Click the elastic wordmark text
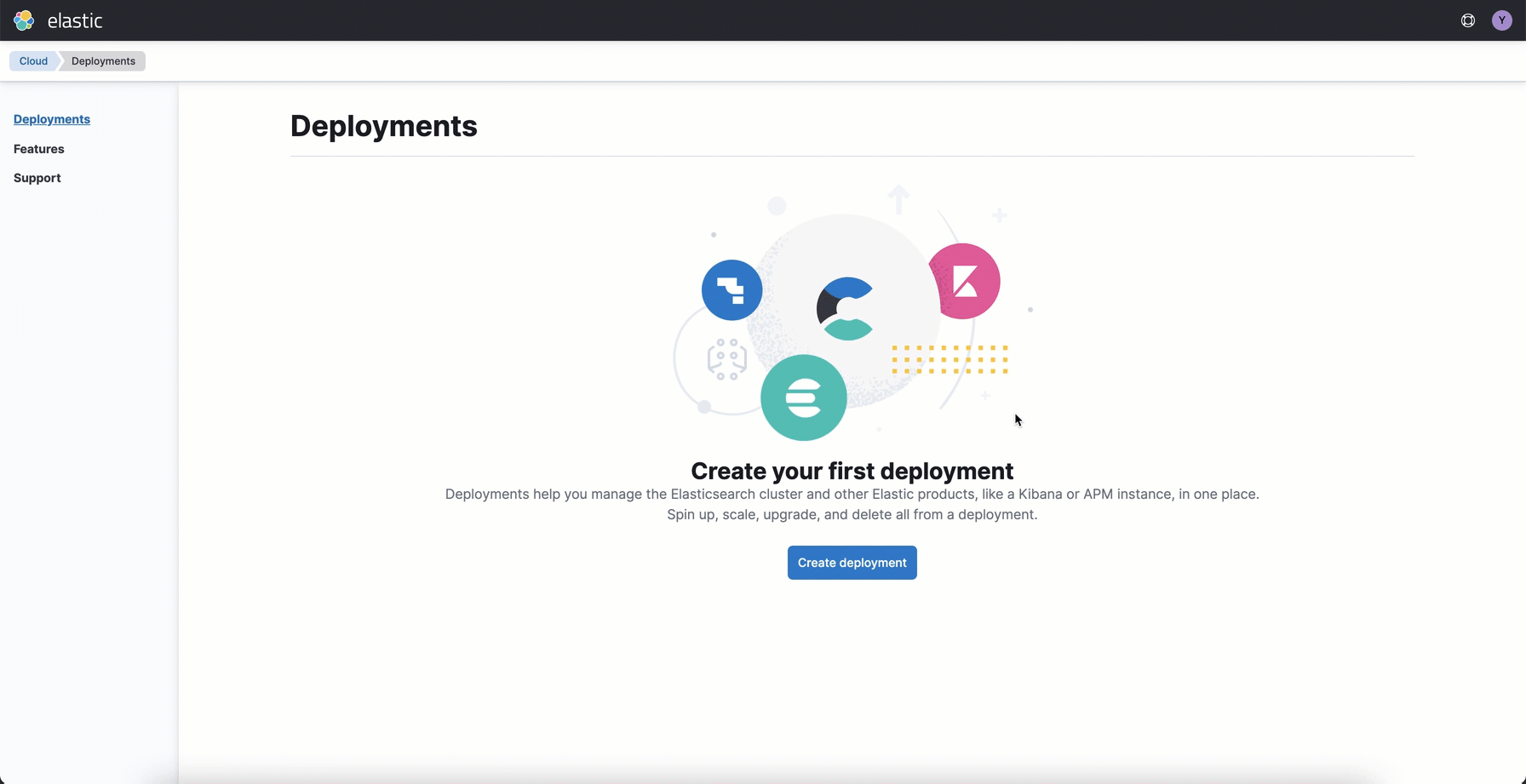Viewport: 1526px width, 784px height. coord(75,20)
